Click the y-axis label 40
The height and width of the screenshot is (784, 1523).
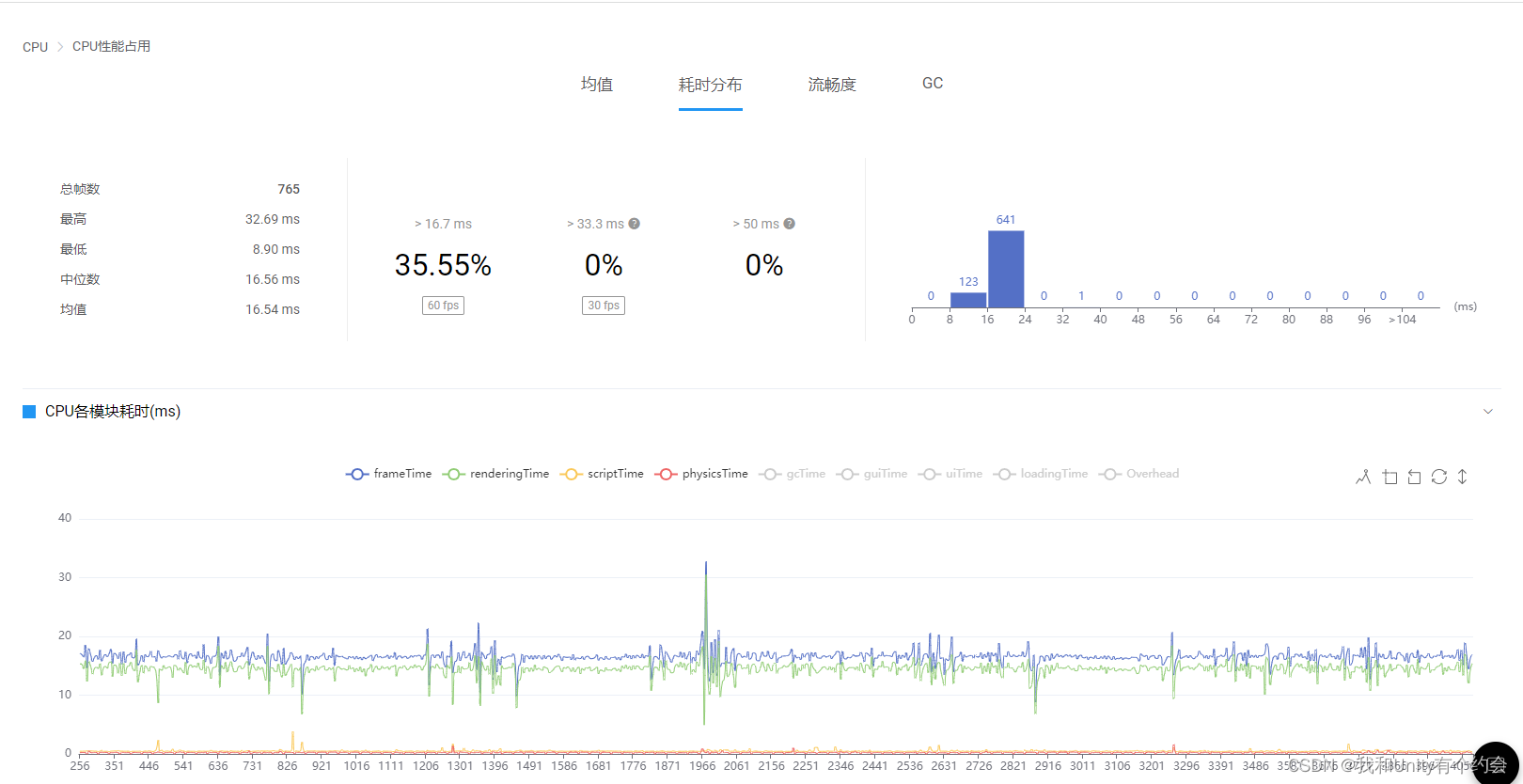[65, 518]
